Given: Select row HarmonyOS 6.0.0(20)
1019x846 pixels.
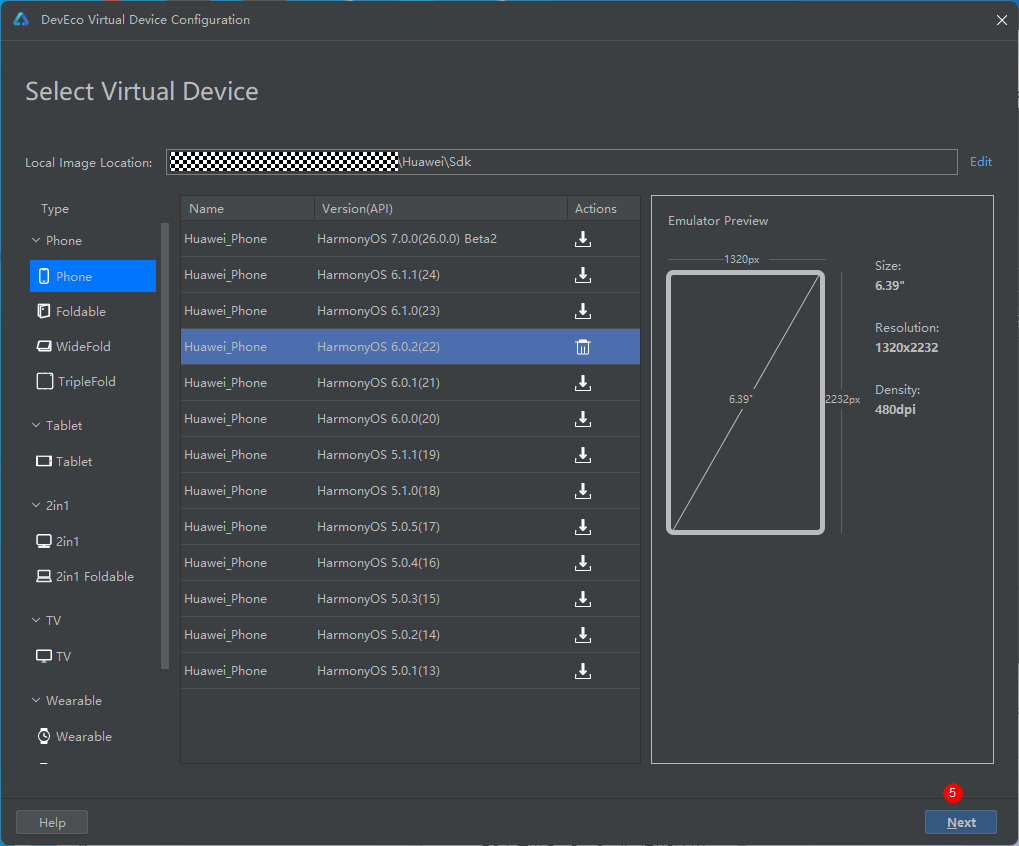Looking at the screenshot, I should click(x=410, y=419).
